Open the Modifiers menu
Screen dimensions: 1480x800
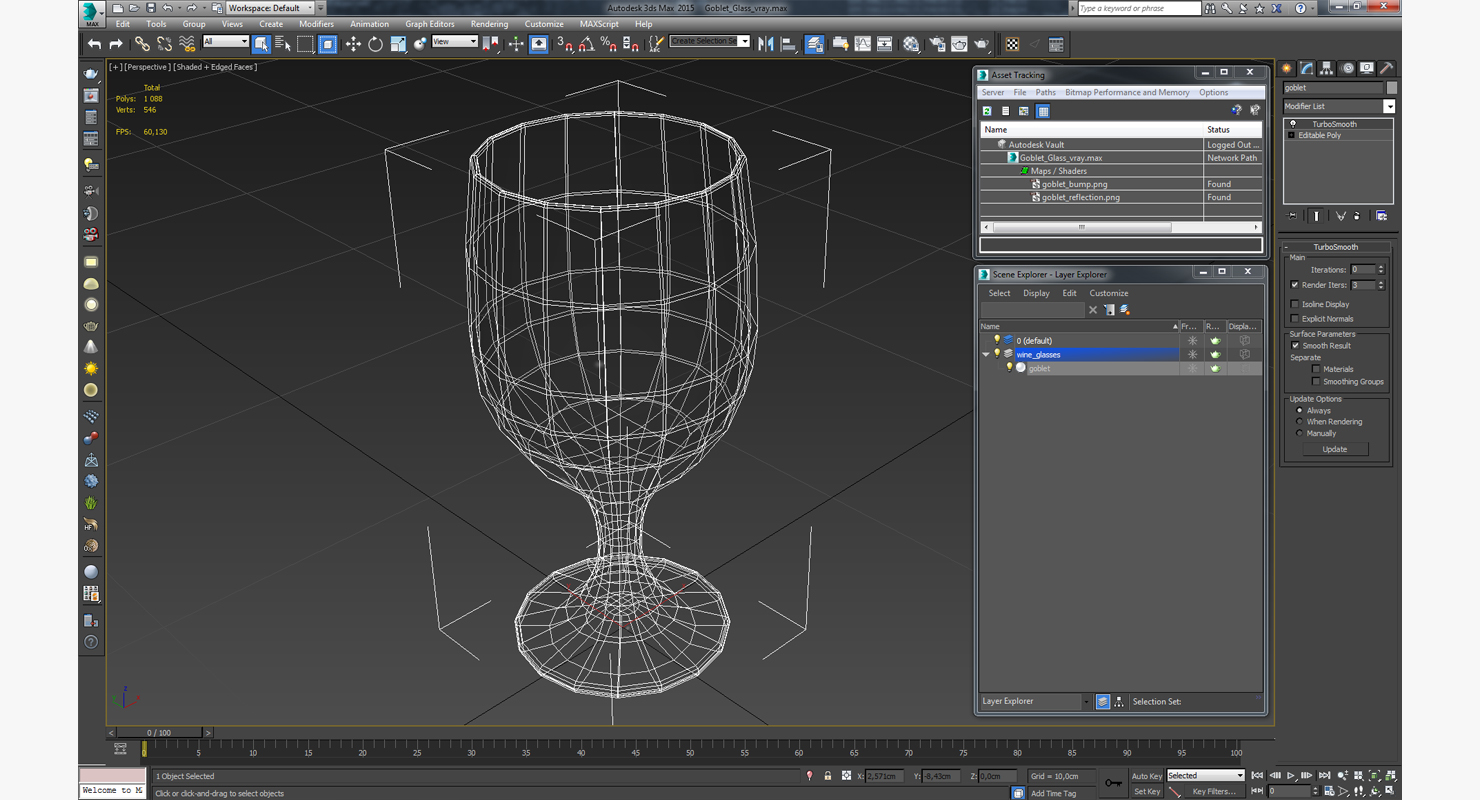[316, 24]
